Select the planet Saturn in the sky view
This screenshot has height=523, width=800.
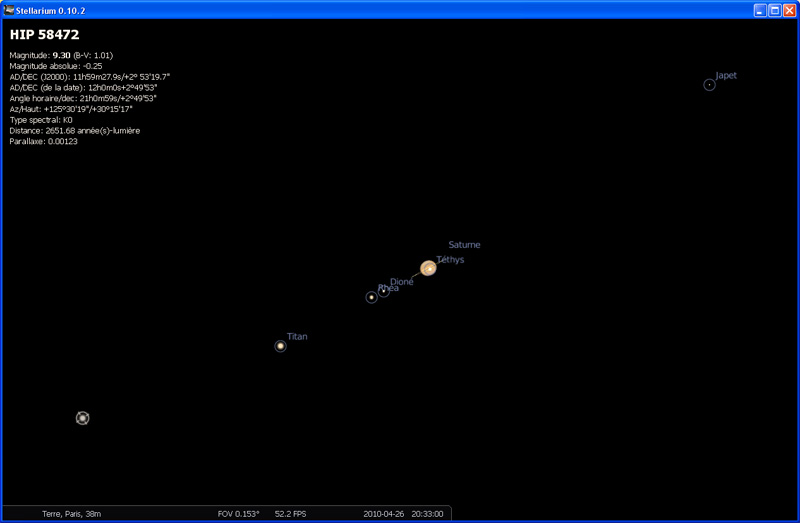[428, 268]
